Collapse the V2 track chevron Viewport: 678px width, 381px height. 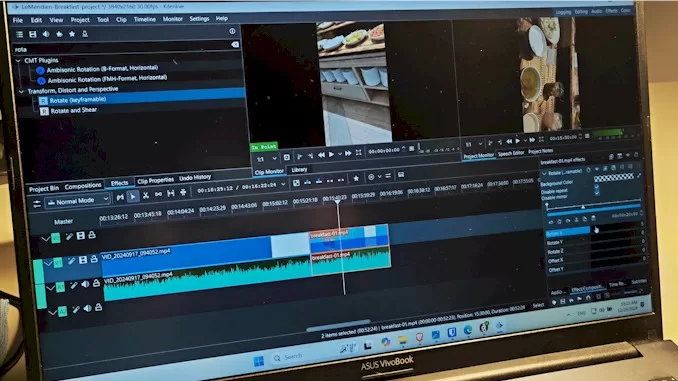click(x=45, y=239)
